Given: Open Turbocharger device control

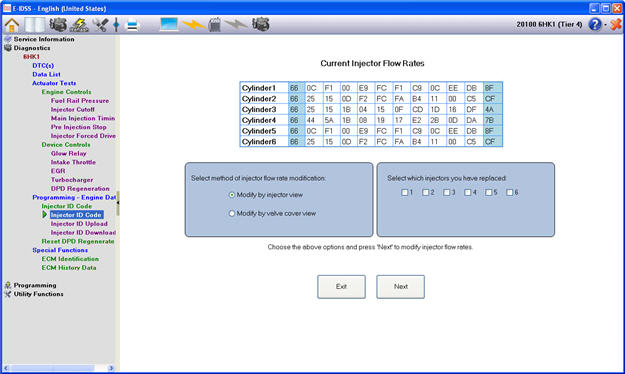Looking at the screenshot, I should [x=72, y=179].
